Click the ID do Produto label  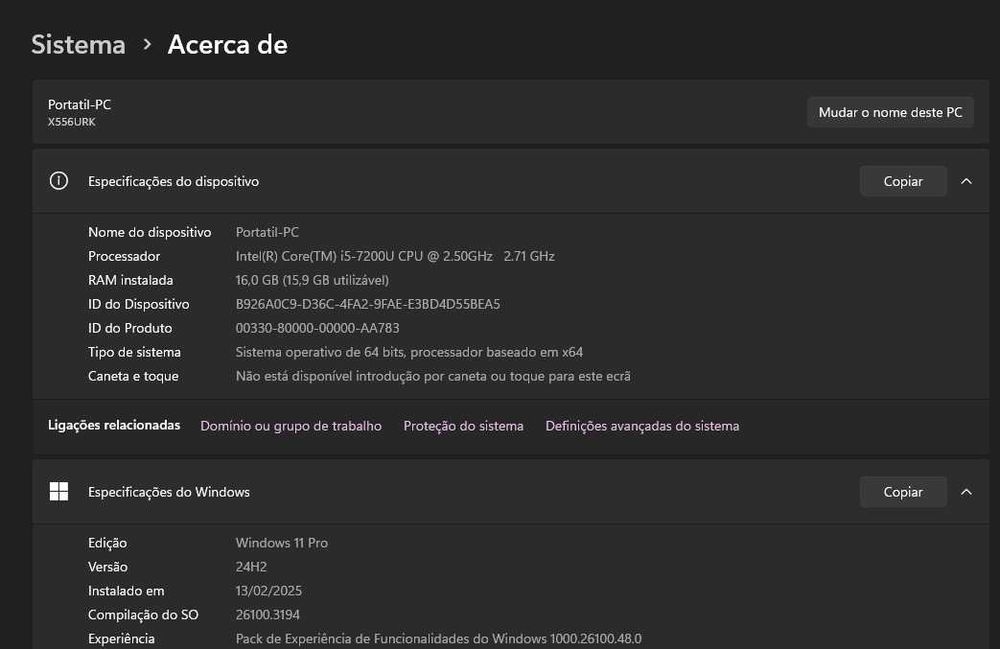(130, 328)
